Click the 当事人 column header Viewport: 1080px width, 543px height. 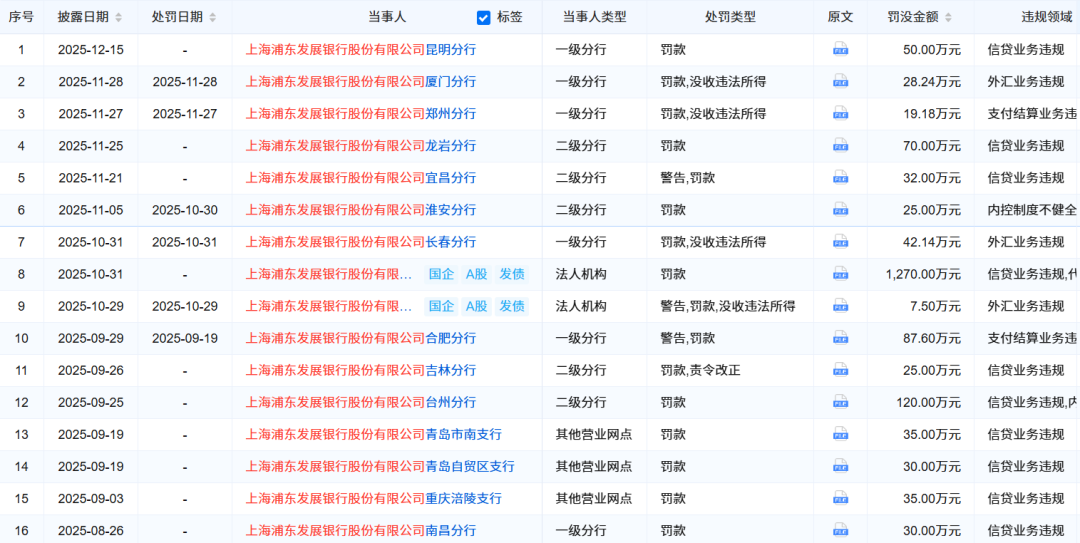[x=387, y=17]
